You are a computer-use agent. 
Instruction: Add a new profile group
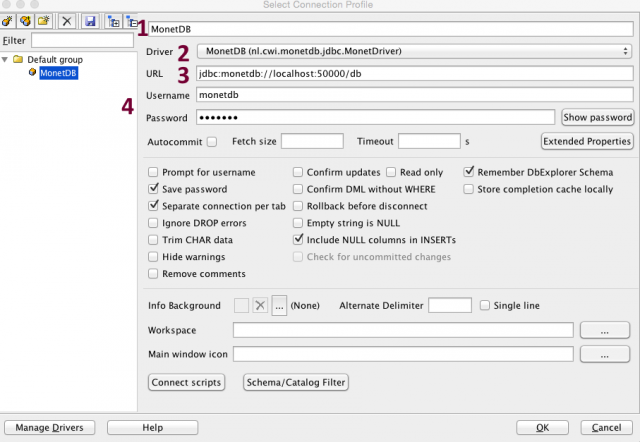coord(44,20)
